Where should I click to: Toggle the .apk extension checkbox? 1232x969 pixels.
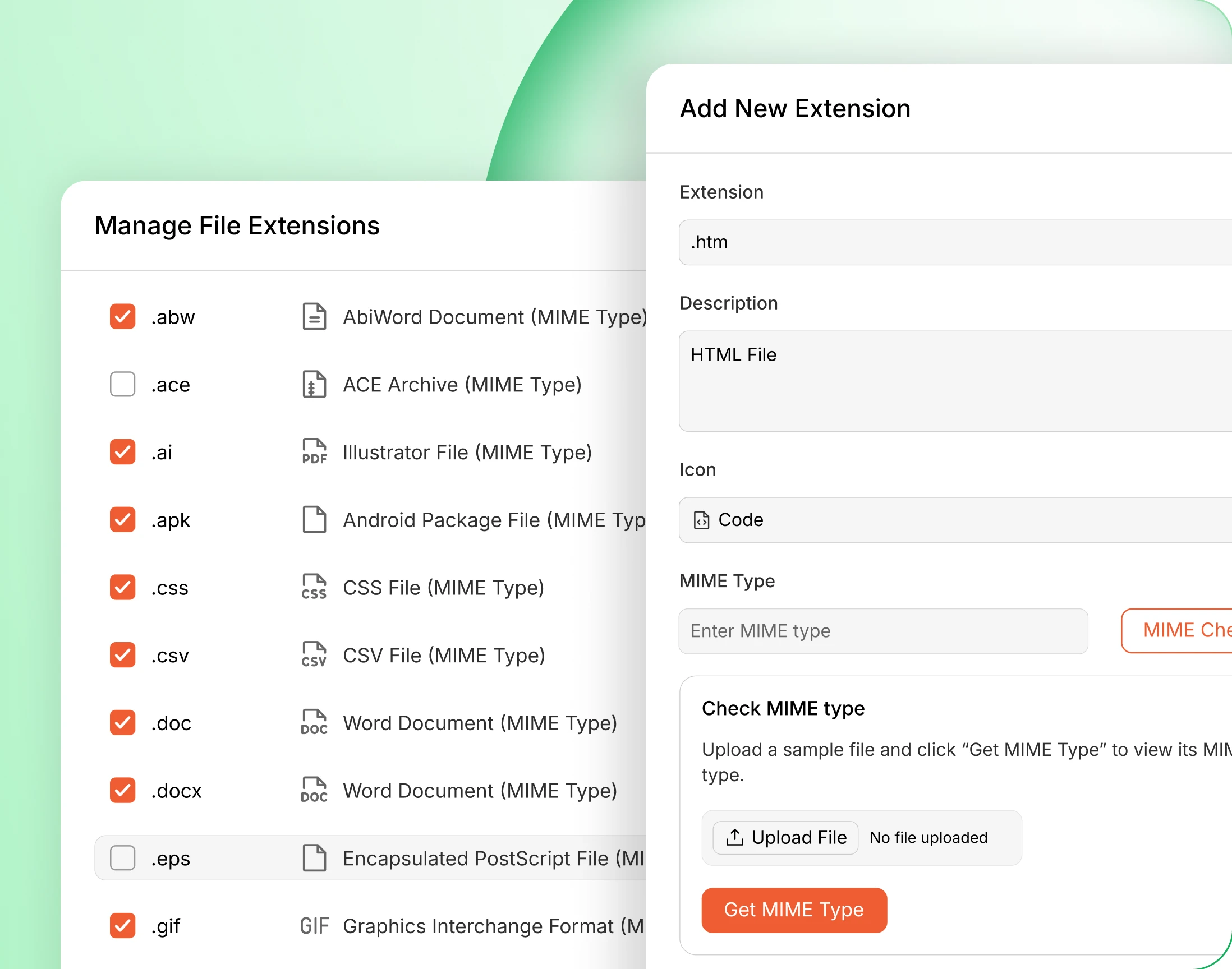pyautogui.click(x=122, y=519)
